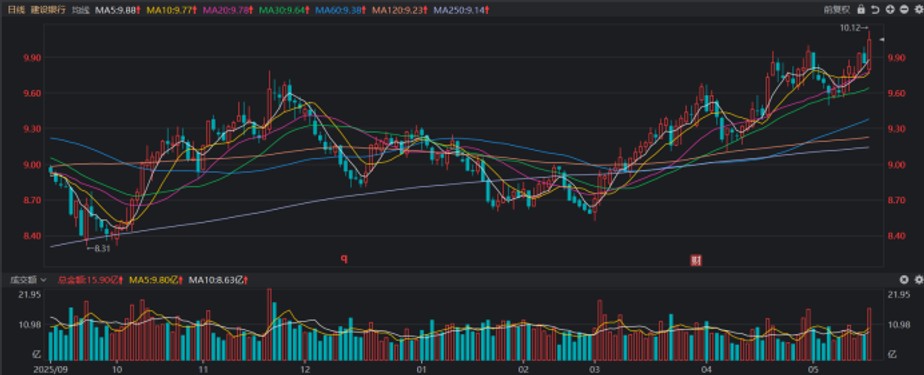The image size is (924, 375).
Task: Click left axis price 8.70
Action: pos(32,200)
